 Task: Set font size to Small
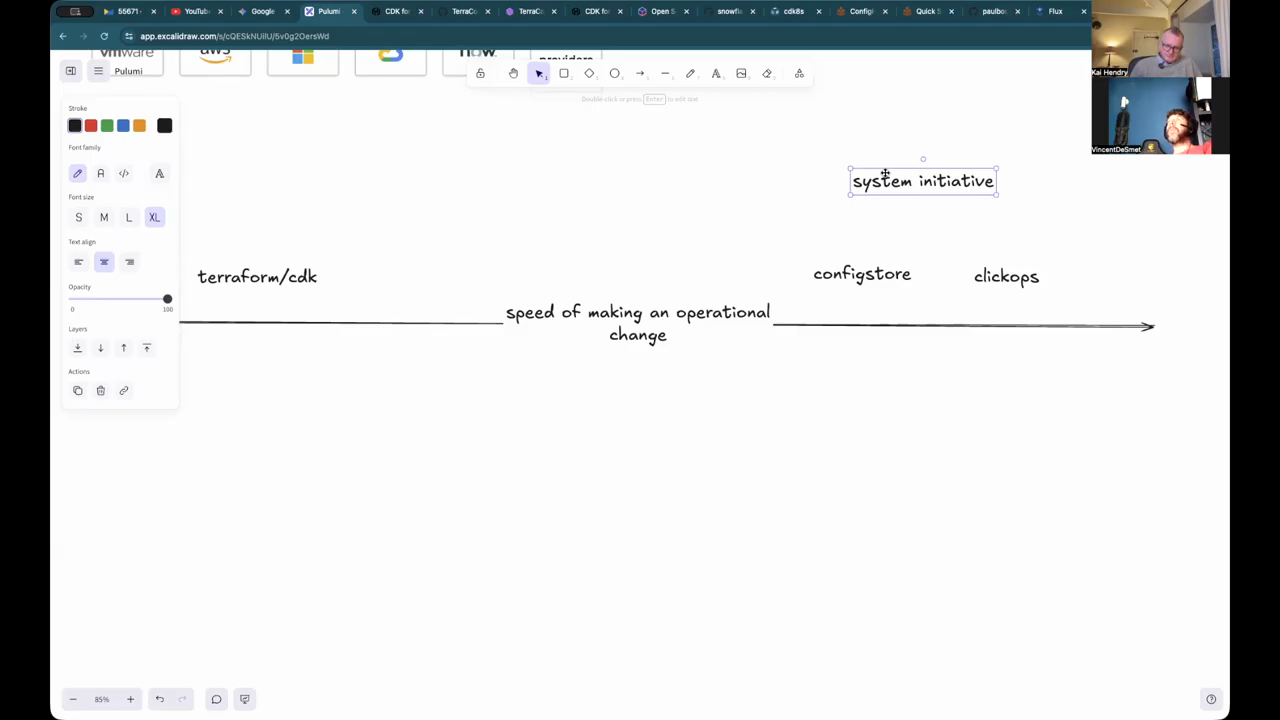(x=78, y=217)
